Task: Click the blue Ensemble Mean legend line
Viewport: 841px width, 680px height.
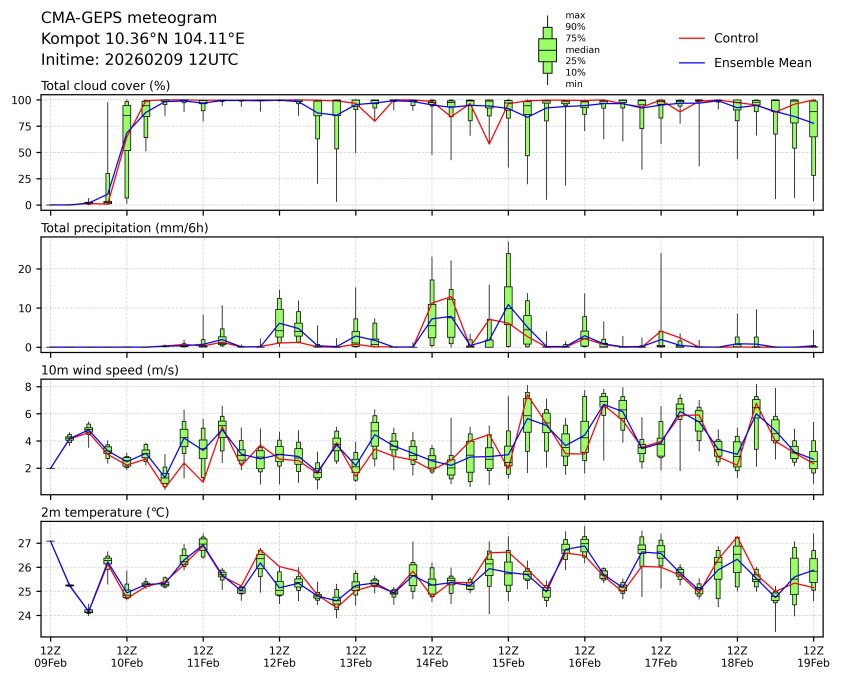Action: click(692, 63)
